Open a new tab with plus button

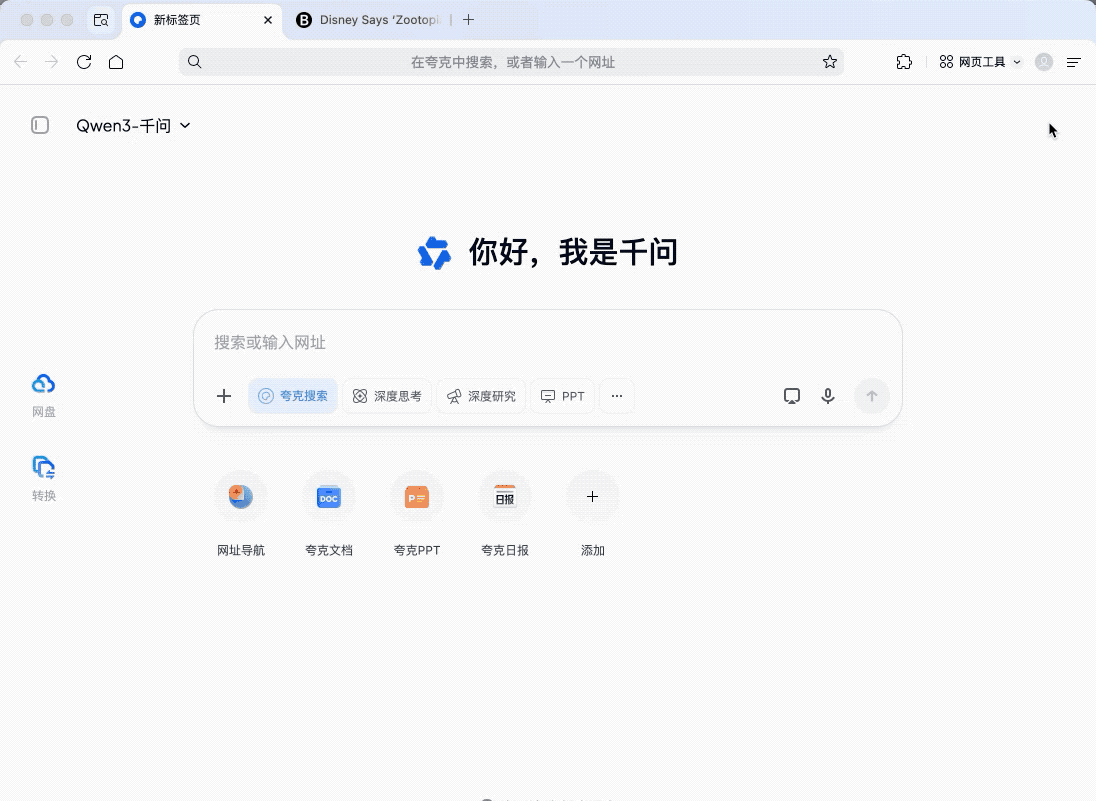469,20
